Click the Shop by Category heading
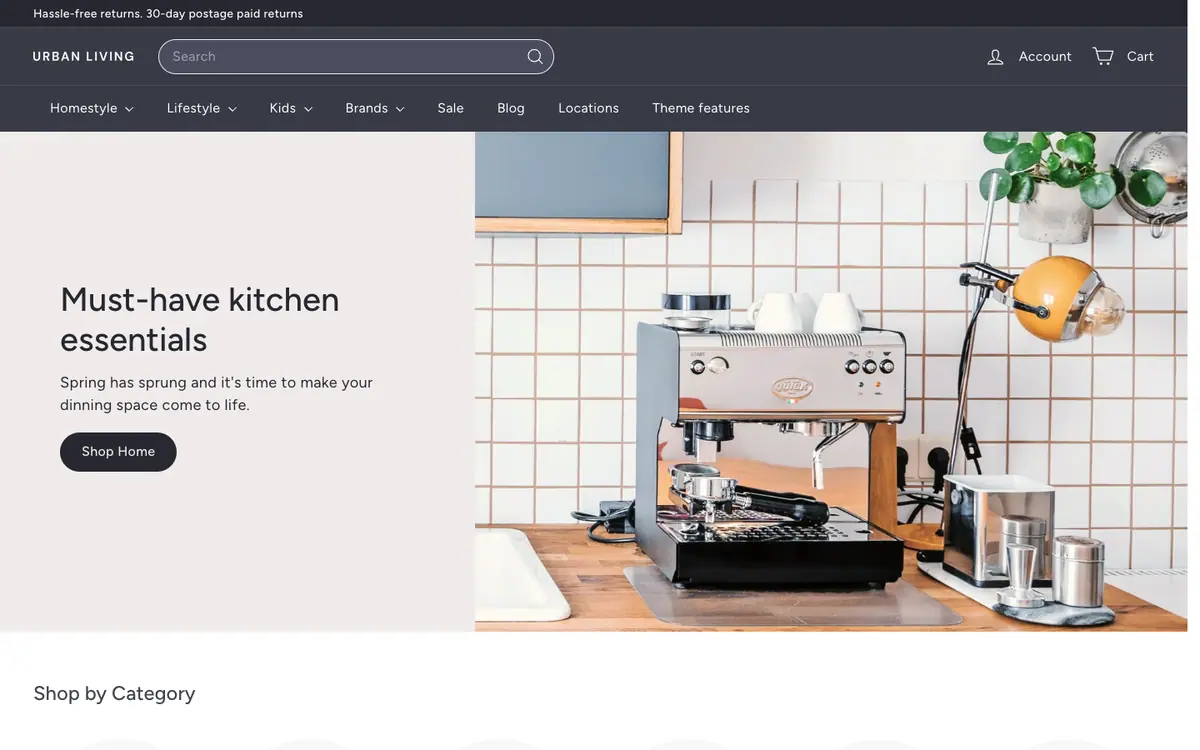This screenshot has height=750, width=1200. click(x=114, y=693)
